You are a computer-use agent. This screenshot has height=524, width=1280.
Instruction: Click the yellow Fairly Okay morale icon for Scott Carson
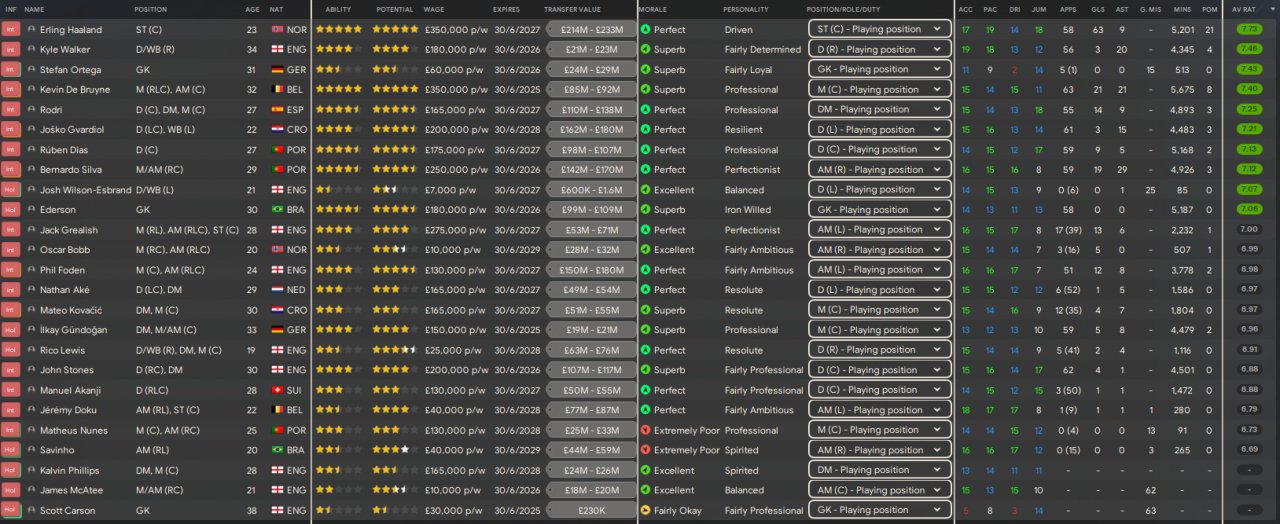click(646, 510)
